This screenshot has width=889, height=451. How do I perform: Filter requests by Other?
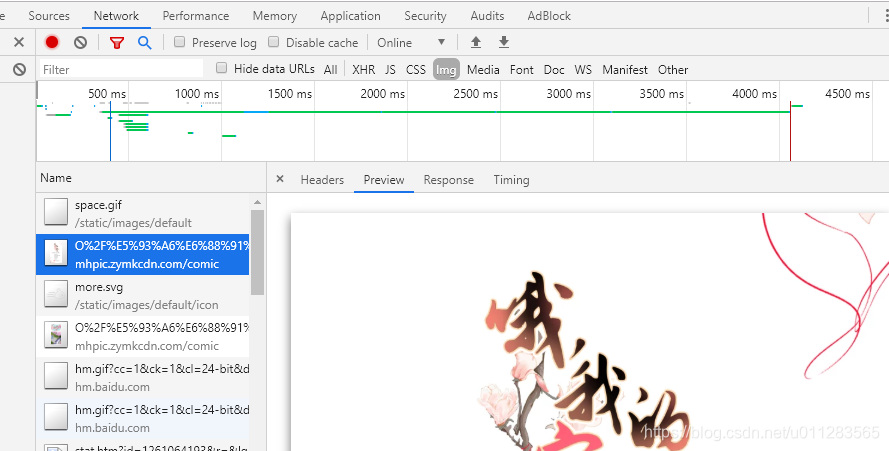click(x=673, y=70)
